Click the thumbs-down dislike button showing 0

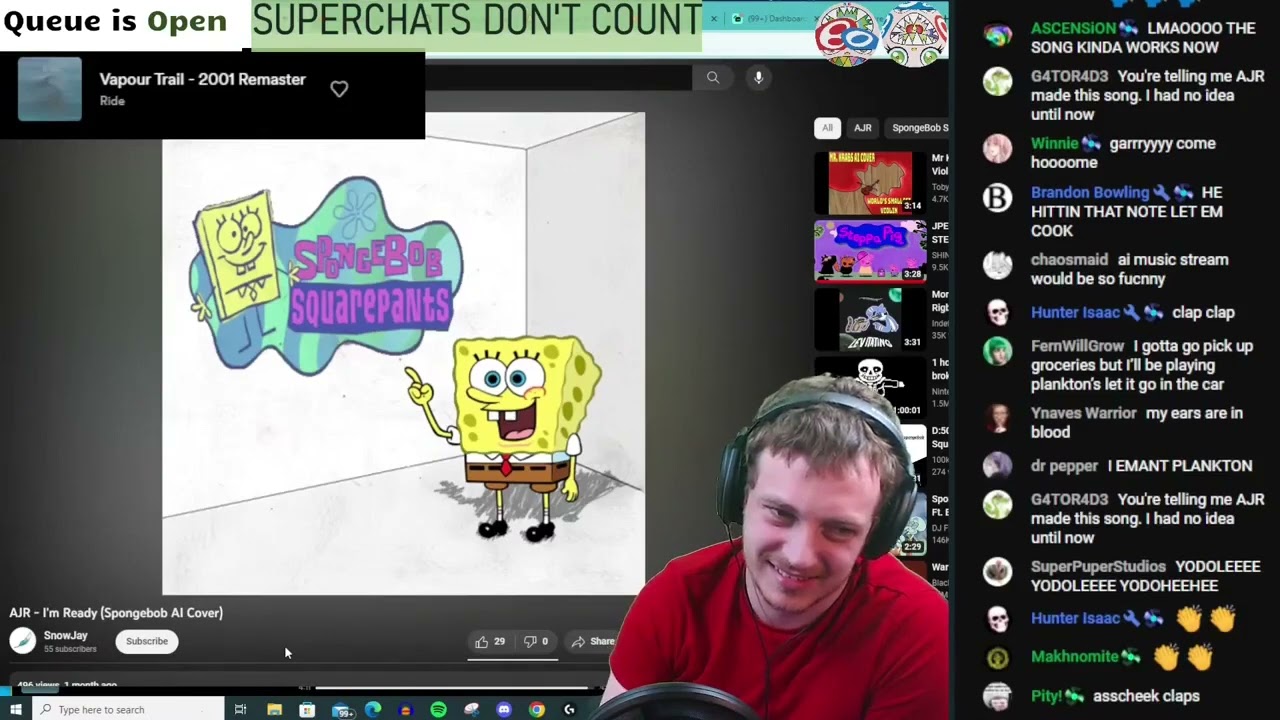tap(536, 641)
